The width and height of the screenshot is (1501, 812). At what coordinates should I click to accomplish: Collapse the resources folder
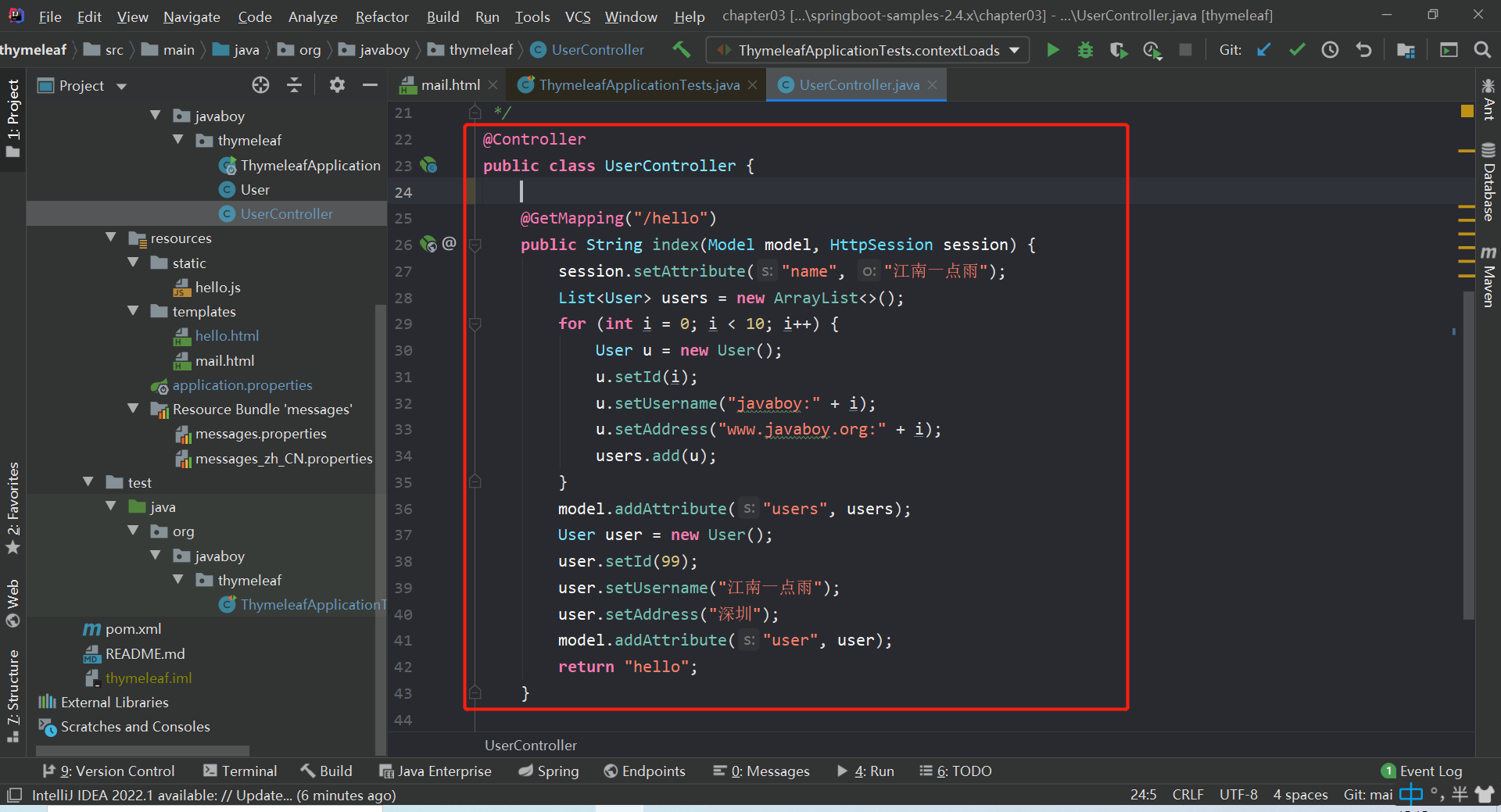[111, 238]
